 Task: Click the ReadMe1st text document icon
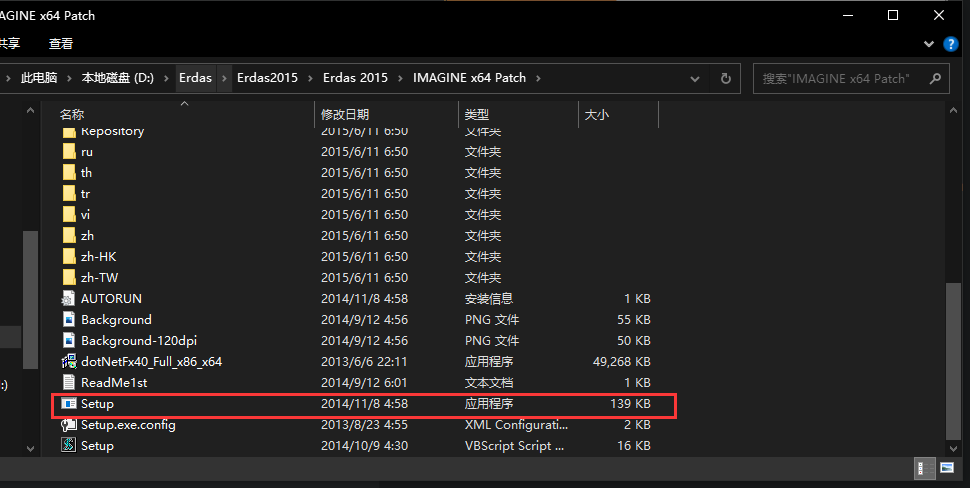coord(69,383)
